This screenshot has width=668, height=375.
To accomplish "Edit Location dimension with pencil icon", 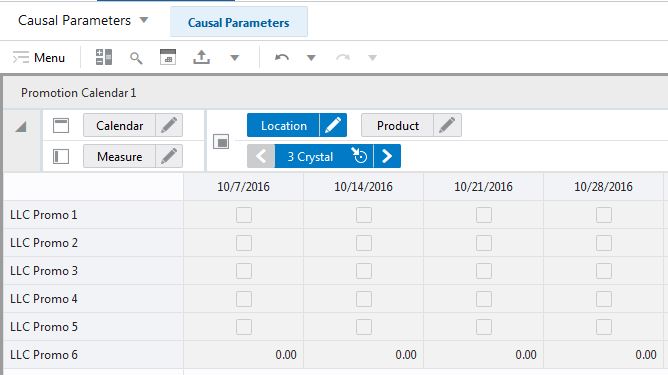I will (x=333, y=125).
